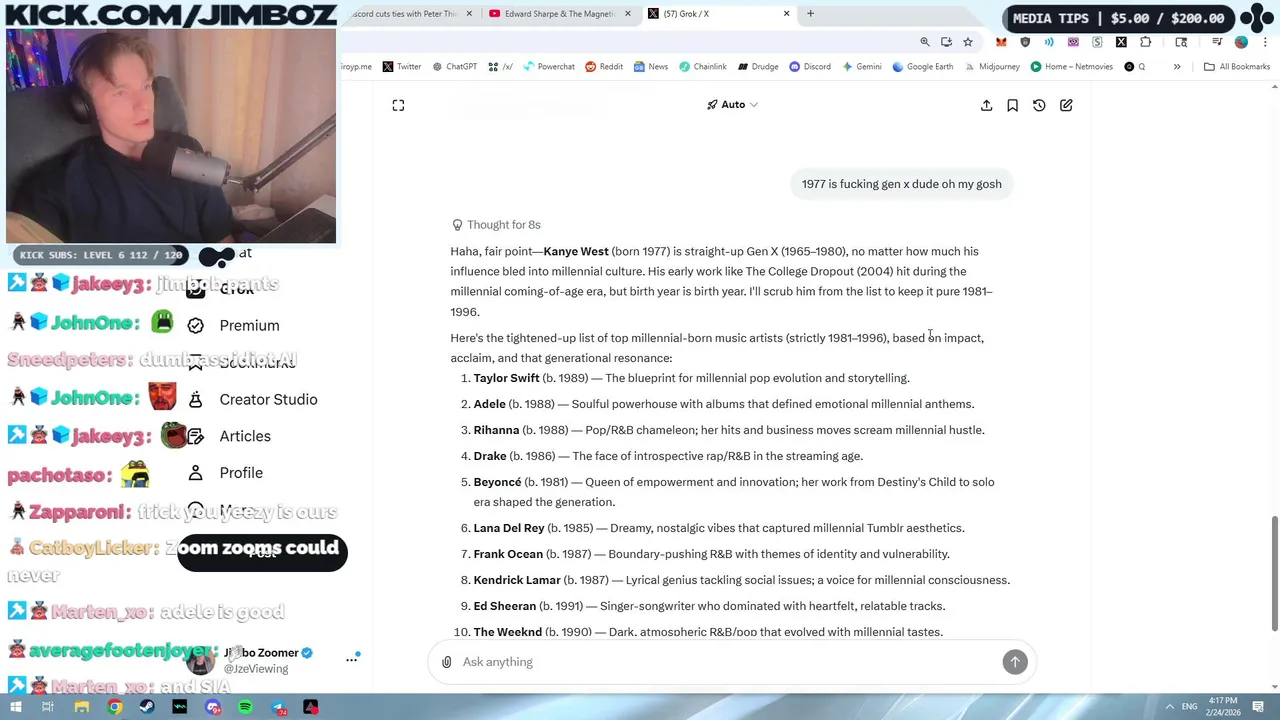Open Spotify from the taskbar
This screenshot has width=1280, height=720.
[246, 707]
